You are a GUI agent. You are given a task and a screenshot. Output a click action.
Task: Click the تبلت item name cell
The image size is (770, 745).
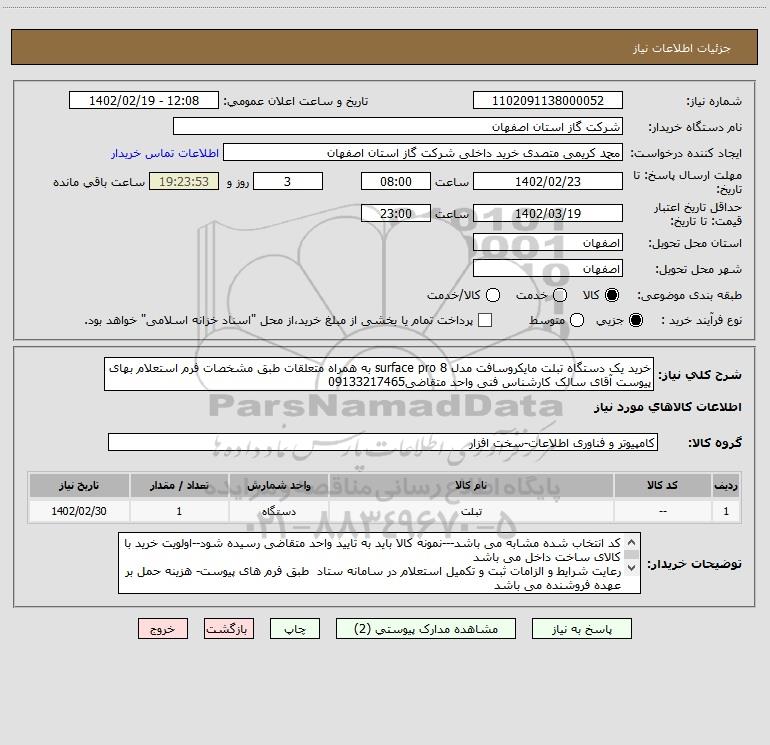tap(470, 511)
